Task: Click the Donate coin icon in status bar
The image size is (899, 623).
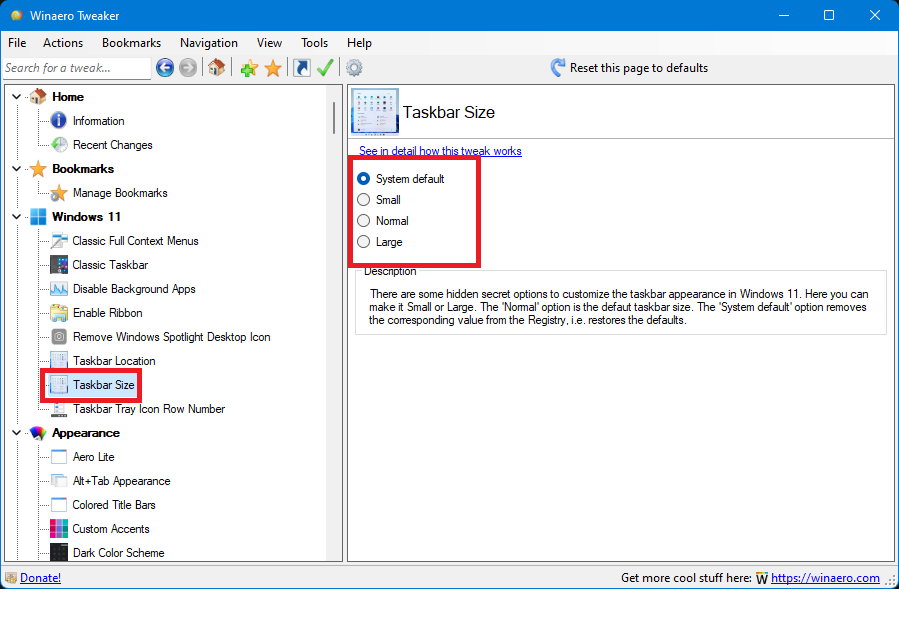Action: (11, 578)
